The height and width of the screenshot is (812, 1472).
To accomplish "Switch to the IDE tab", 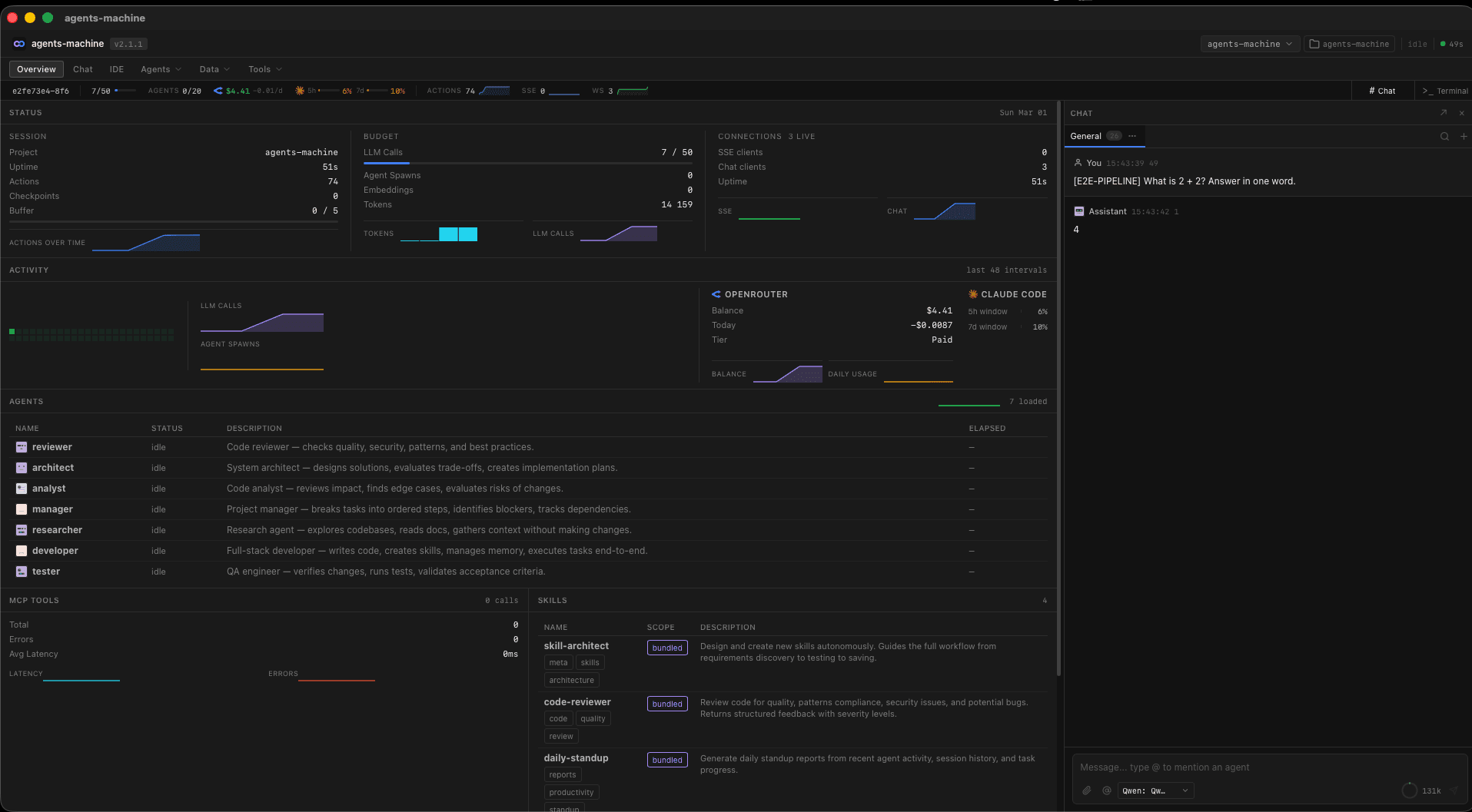I will [116, 69].
